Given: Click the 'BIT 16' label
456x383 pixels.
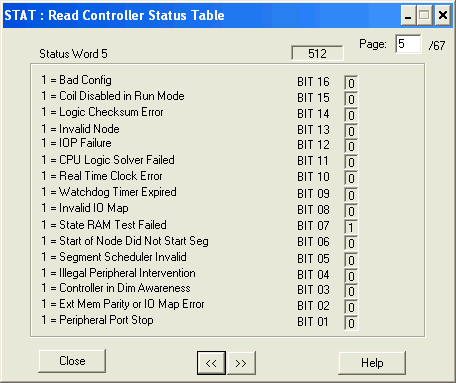Looking at the screenshot, I should click(313, 82).
